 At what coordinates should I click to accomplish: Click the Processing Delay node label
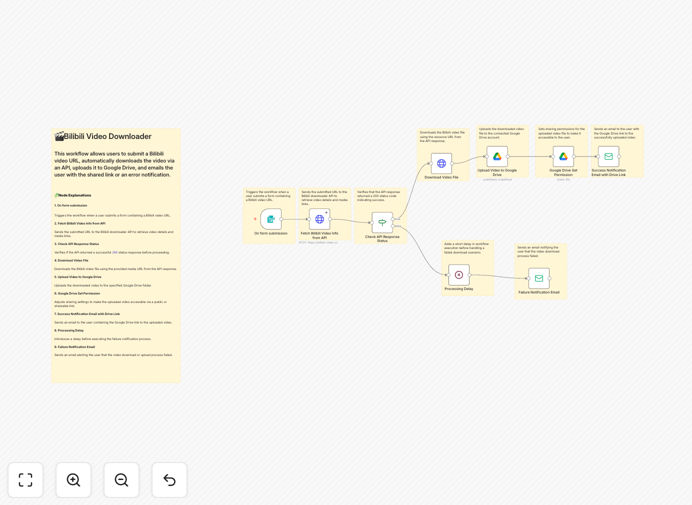click(x=459, y=289)
